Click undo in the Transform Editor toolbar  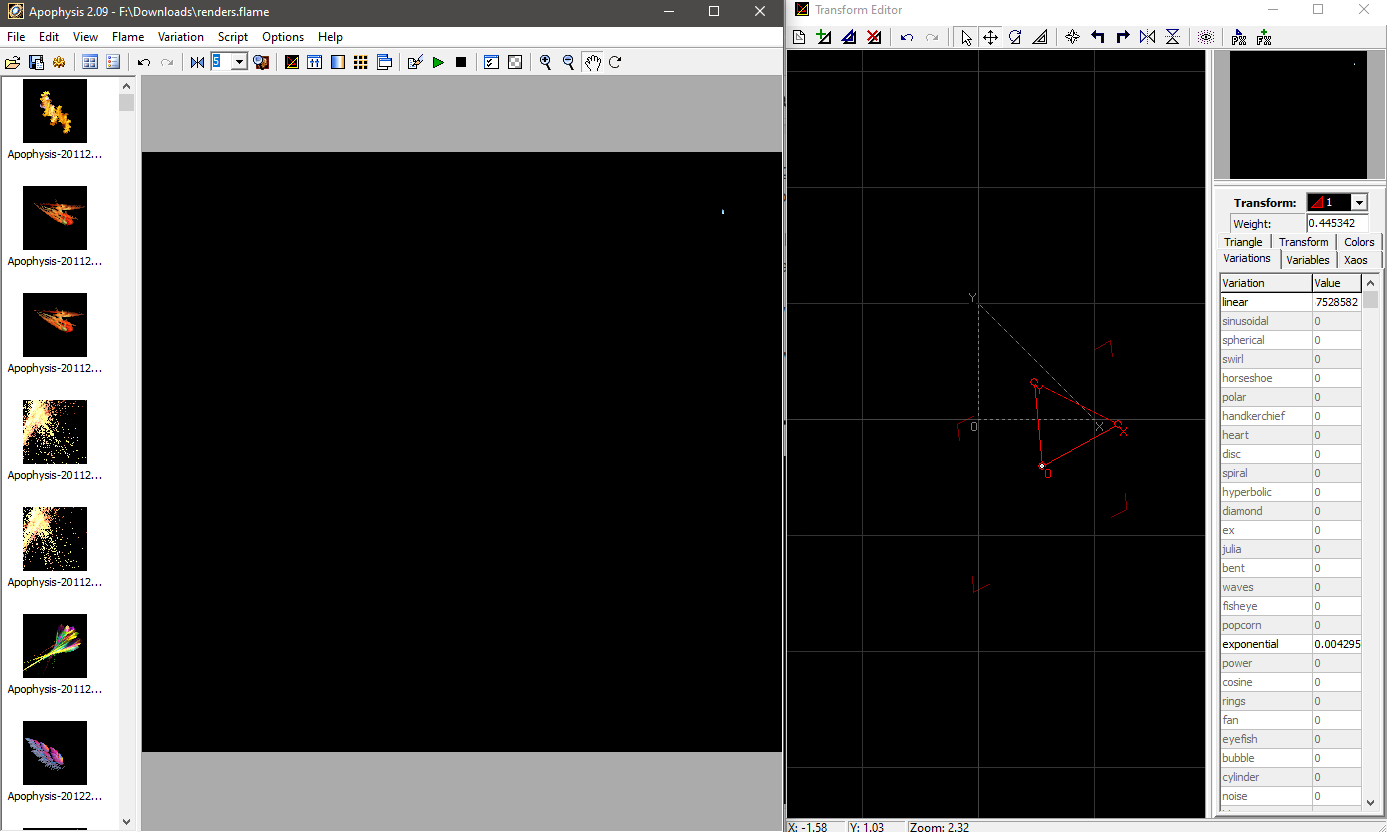[x=907, y=37]
